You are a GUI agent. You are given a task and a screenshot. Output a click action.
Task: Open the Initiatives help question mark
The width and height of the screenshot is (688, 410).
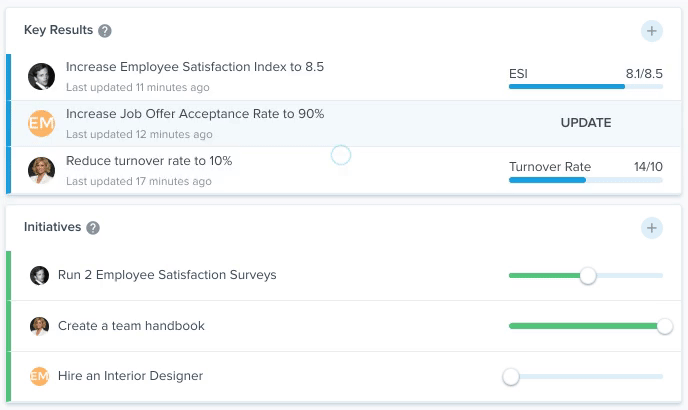click(93, 228)
